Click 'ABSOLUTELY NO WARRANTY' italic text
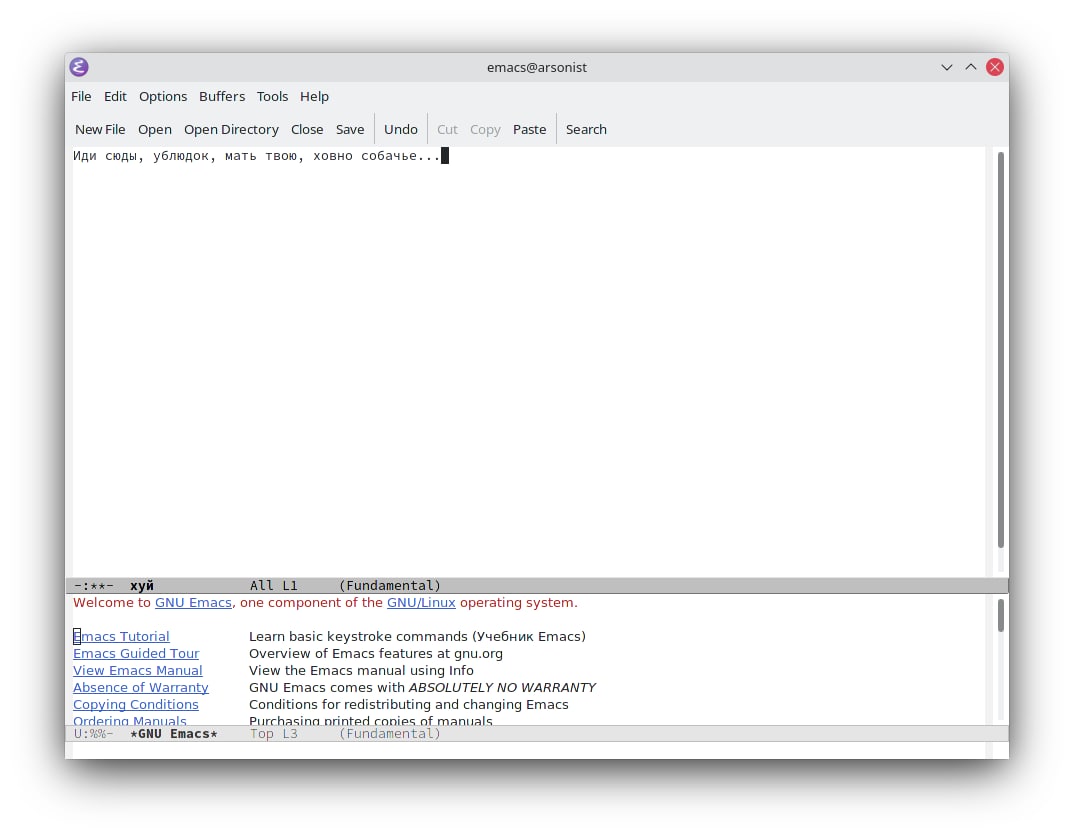Viewport: 1074px width, 836px height. coord(502,687)
